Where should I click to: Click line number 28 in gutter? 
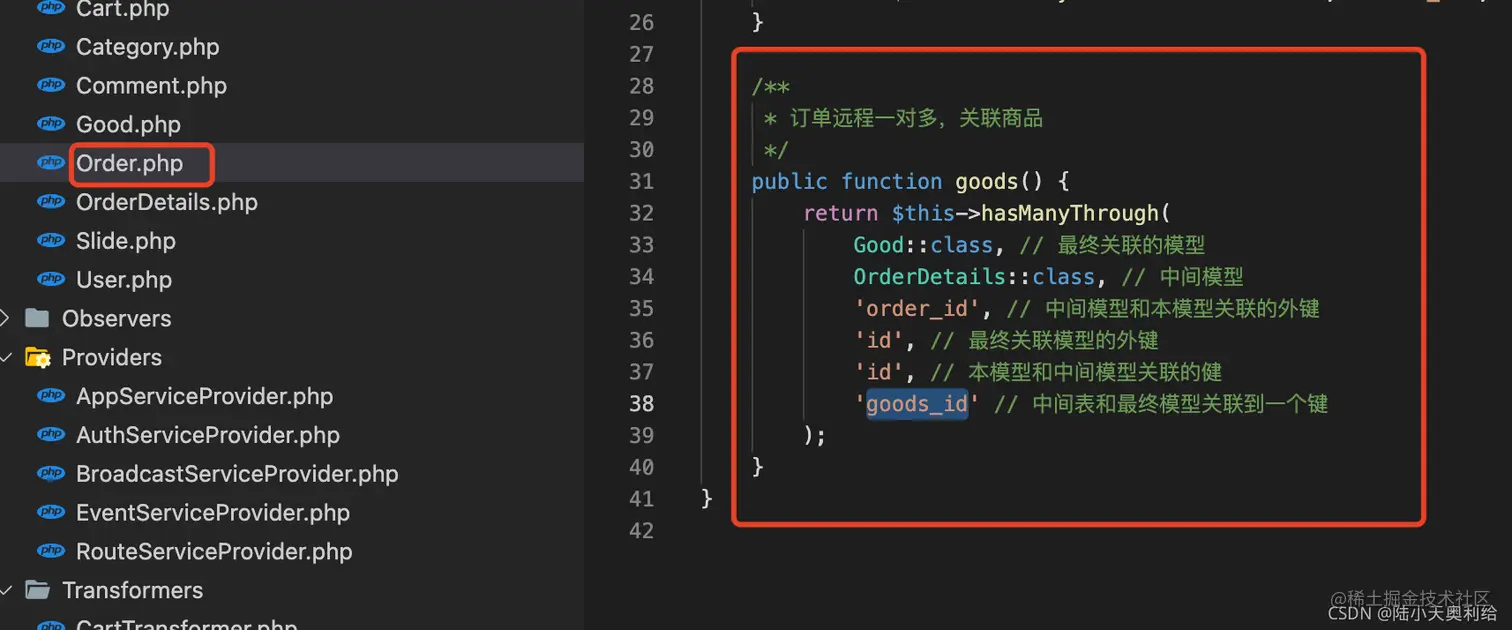641,86
